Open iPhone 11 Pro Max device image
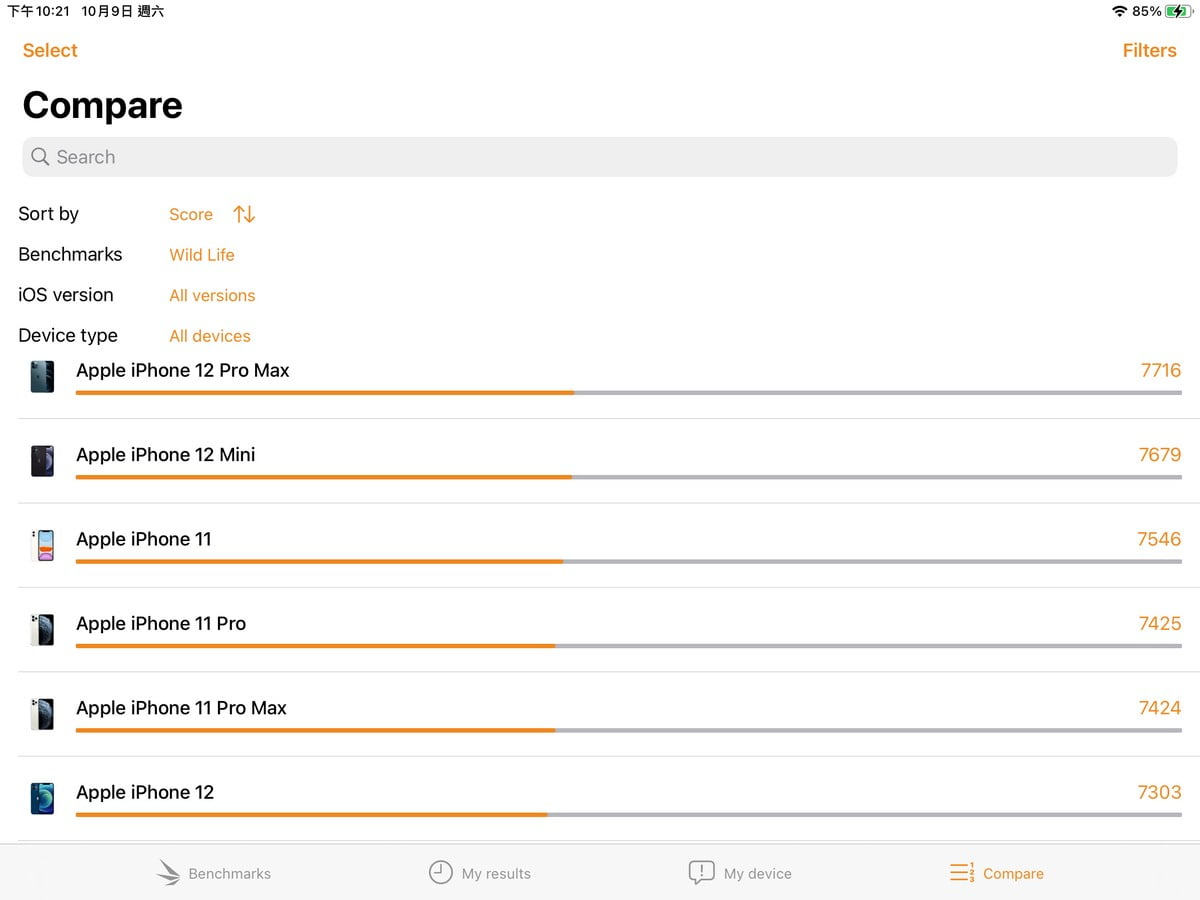1200x900 pixels. click(42, 714)
